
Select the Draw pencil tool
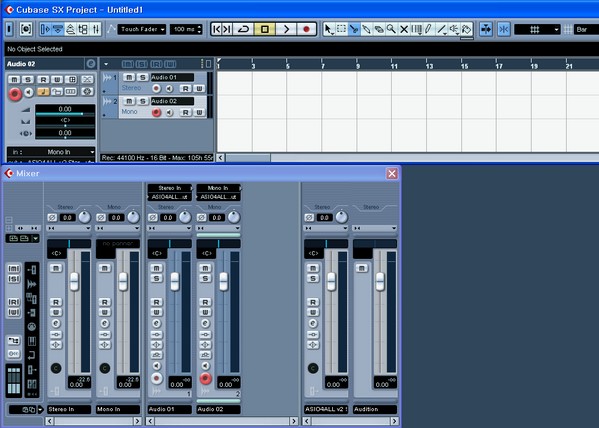pyautogui.click(x=429, y=29)
